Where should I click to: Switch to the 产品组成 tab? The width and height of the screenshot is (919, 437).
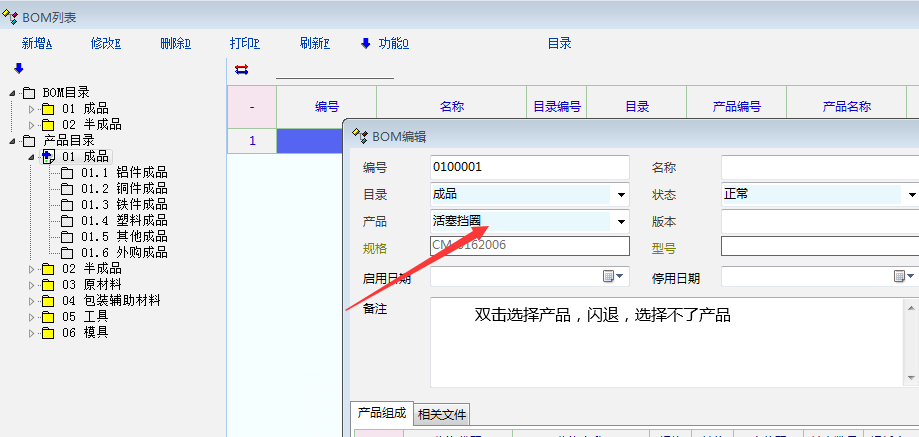382,413
